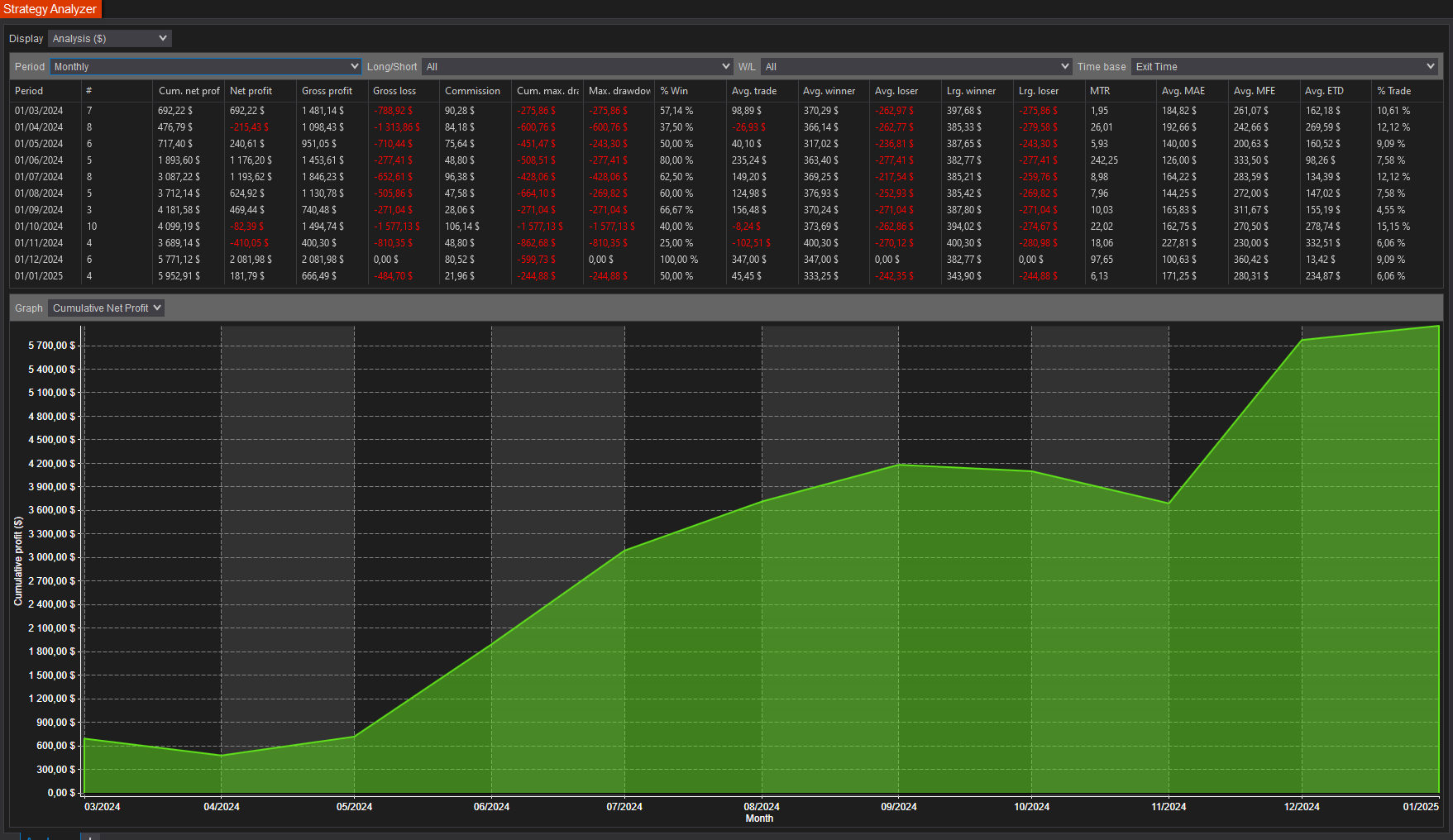The width and height of the screenshot is (1453, 840).
Task: Click the 09/2024 peak on the chart
Action: coord(899,465)
